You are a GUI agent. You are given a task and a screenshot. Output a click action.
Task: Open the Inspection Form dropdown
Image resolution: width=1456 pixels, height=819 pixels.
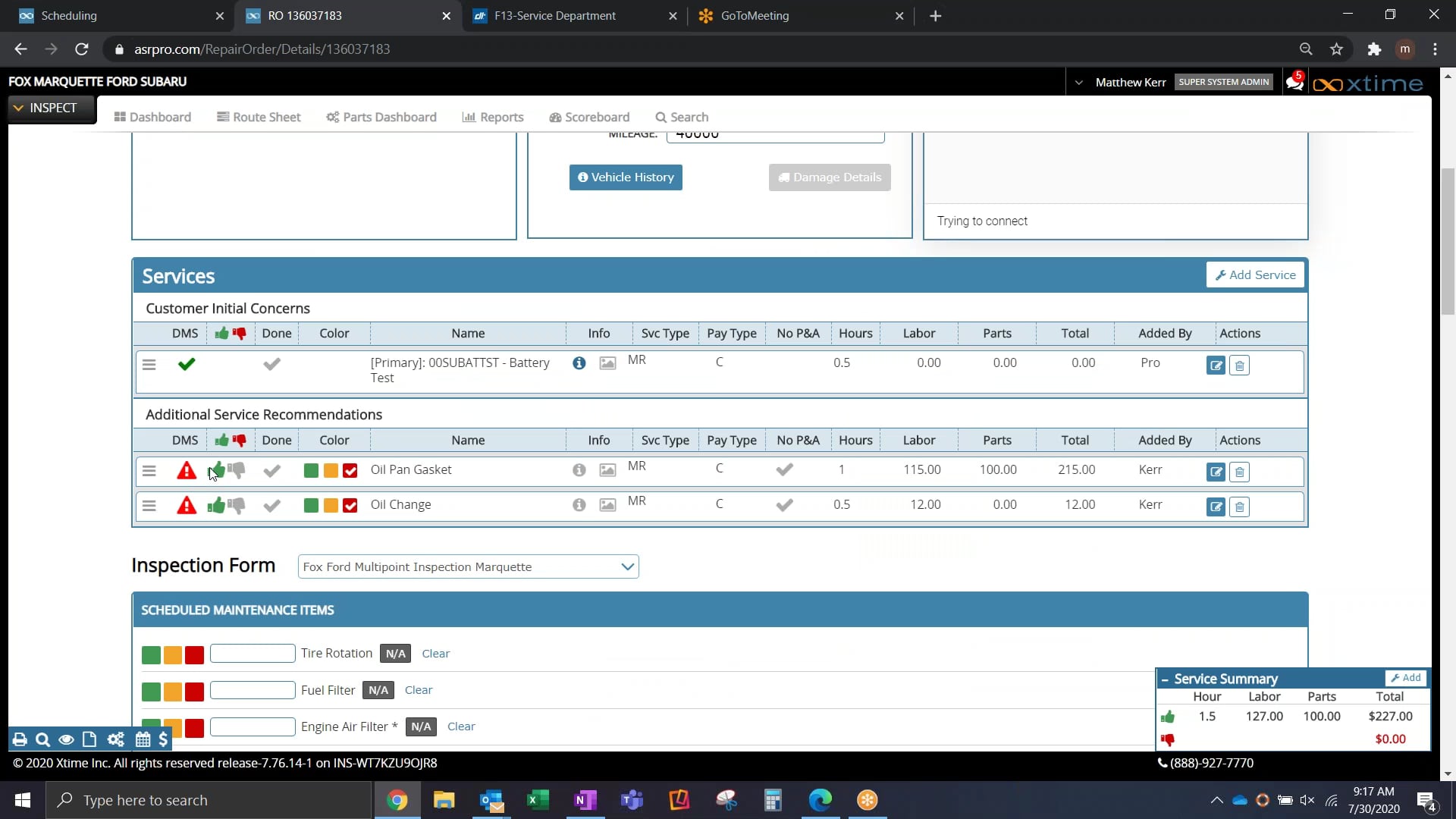pyautogui.click(x=468, y=566)
